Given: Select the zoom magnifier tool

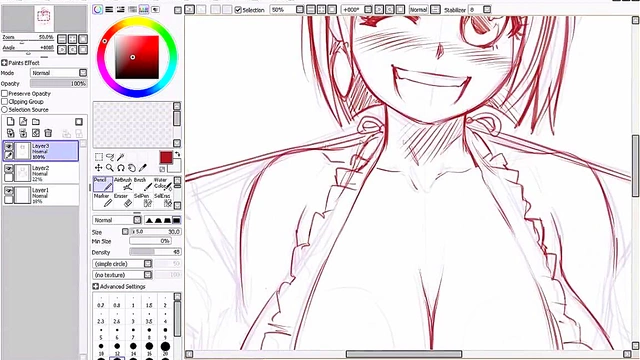Looking at the screenshot, I should point(110,168).
